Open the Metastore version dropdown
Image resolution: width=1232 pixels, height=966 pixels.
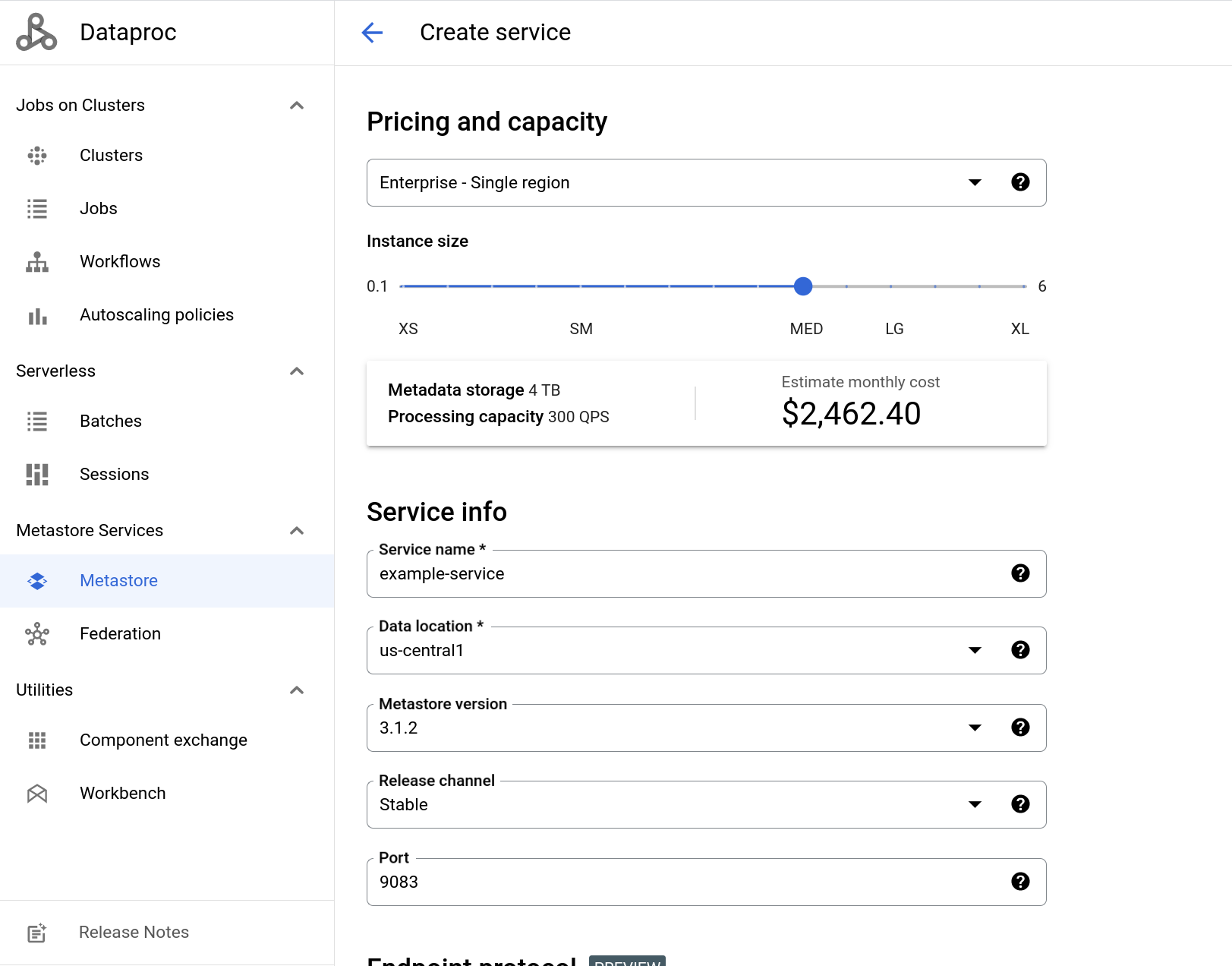pos(974,728)
